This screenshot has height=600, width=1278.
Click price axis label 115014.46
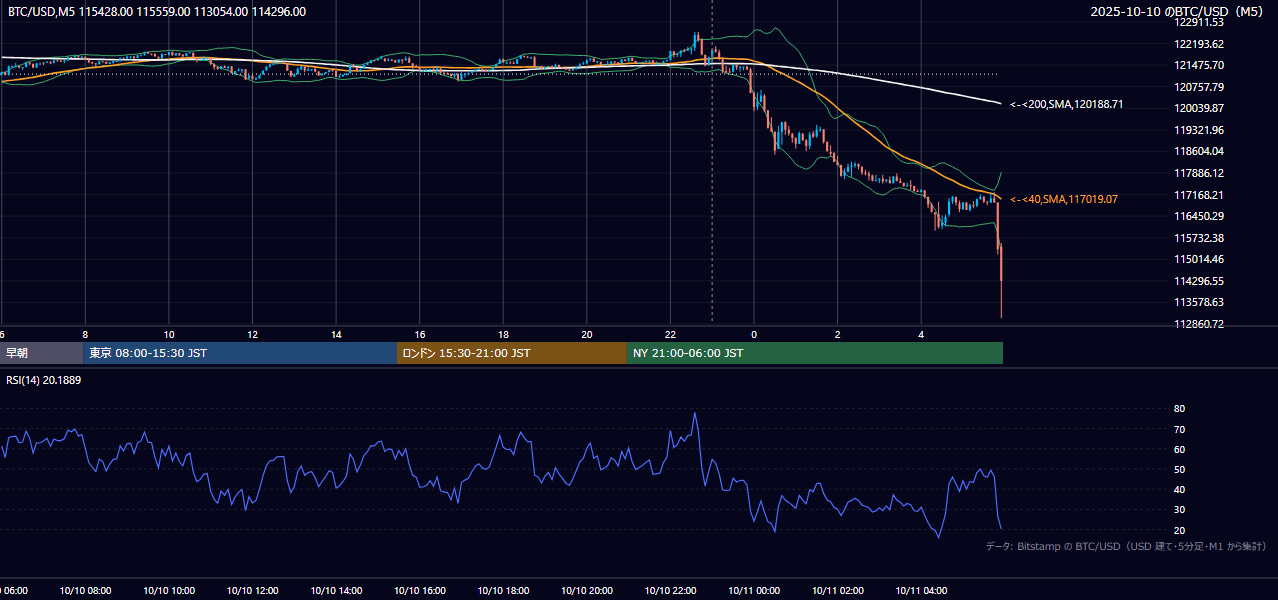(1199, 259)
